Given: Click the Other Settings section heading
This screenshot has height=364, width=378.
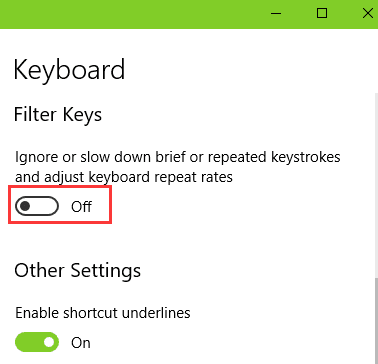Looking at the screenshot, I should coord(77,270).
